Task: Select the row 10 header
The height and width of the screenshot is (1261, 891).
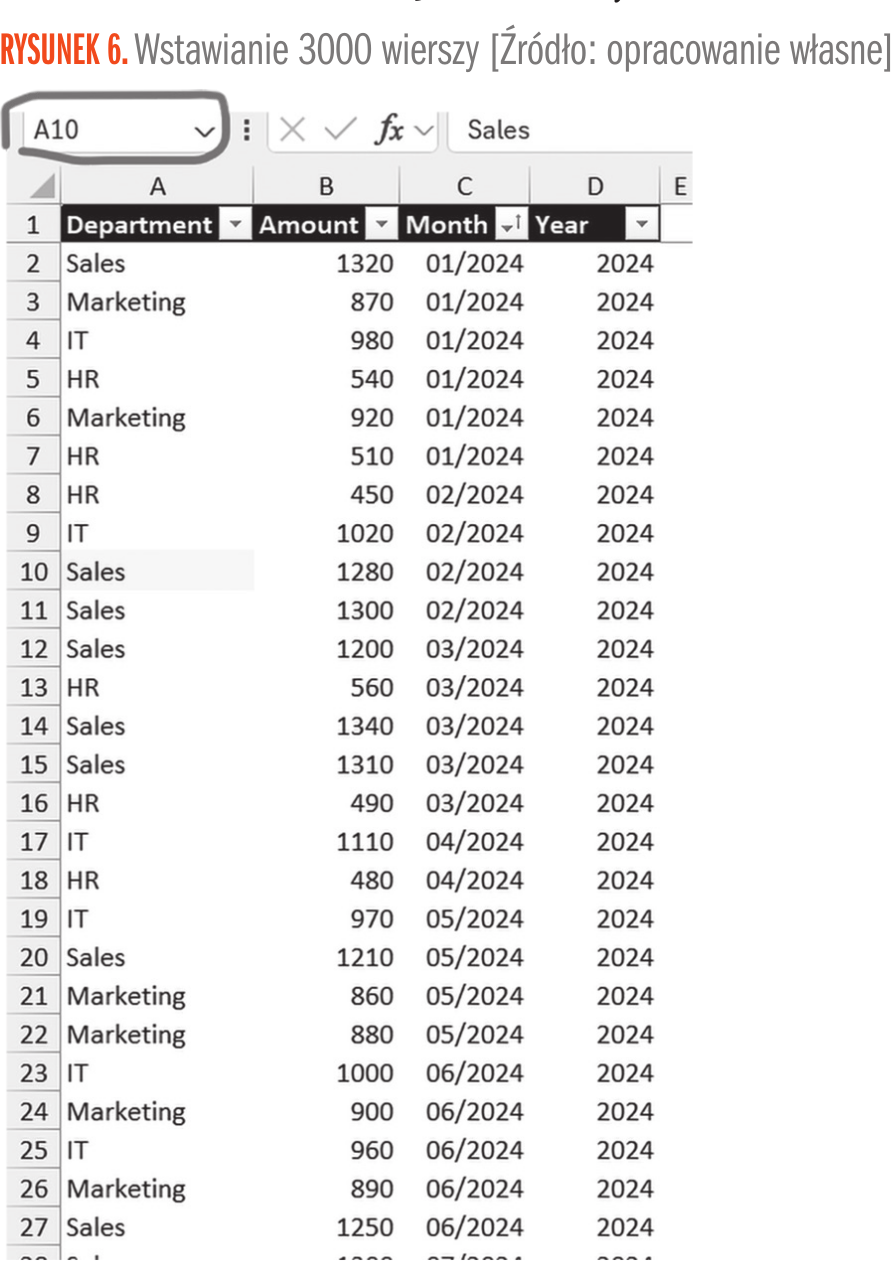Action: pyautogui.click(x=34, y=572)
